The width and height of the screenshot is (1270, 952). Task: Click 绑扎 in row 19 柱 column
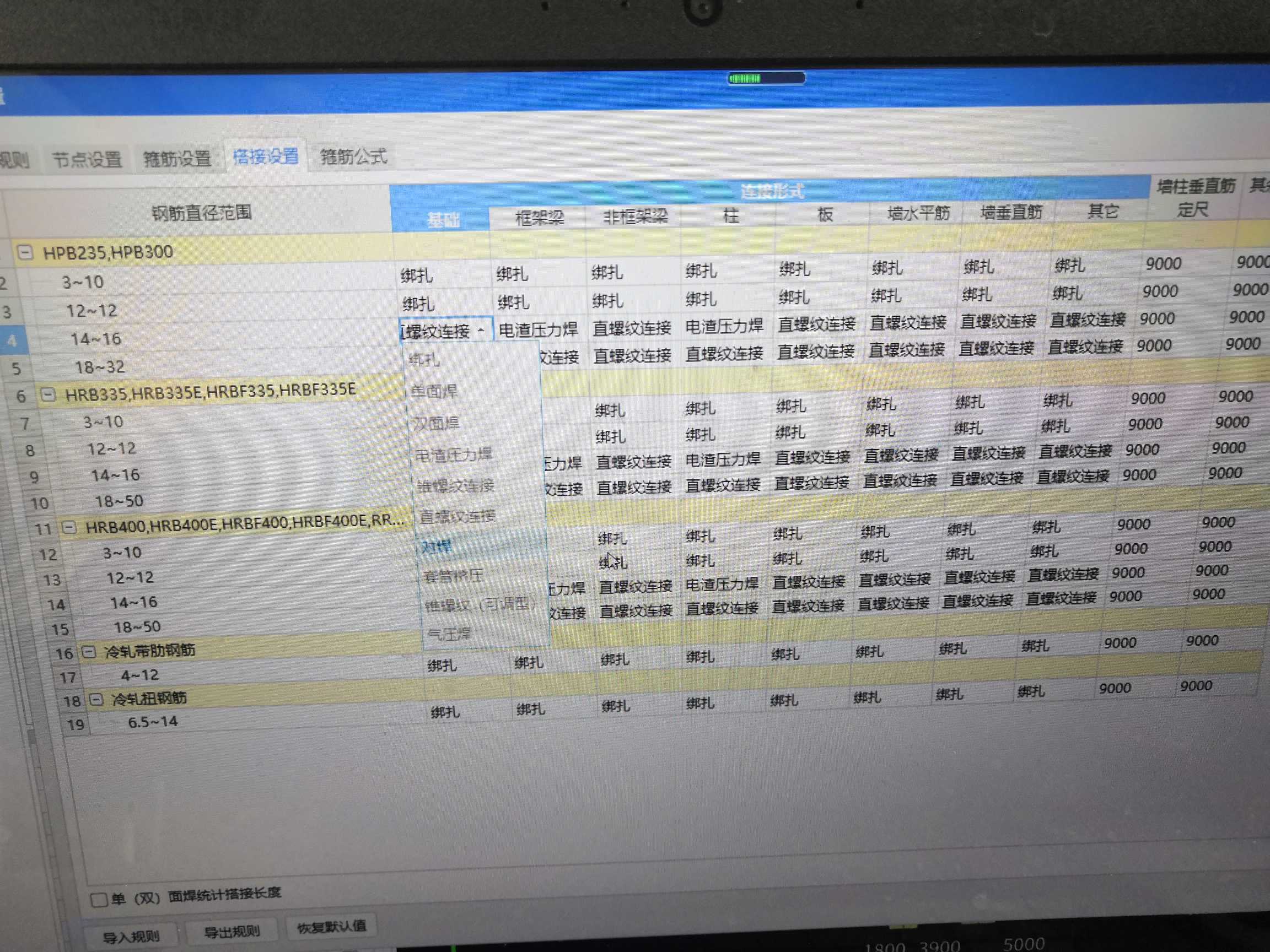pyautogui.click(x=700, y=703)
